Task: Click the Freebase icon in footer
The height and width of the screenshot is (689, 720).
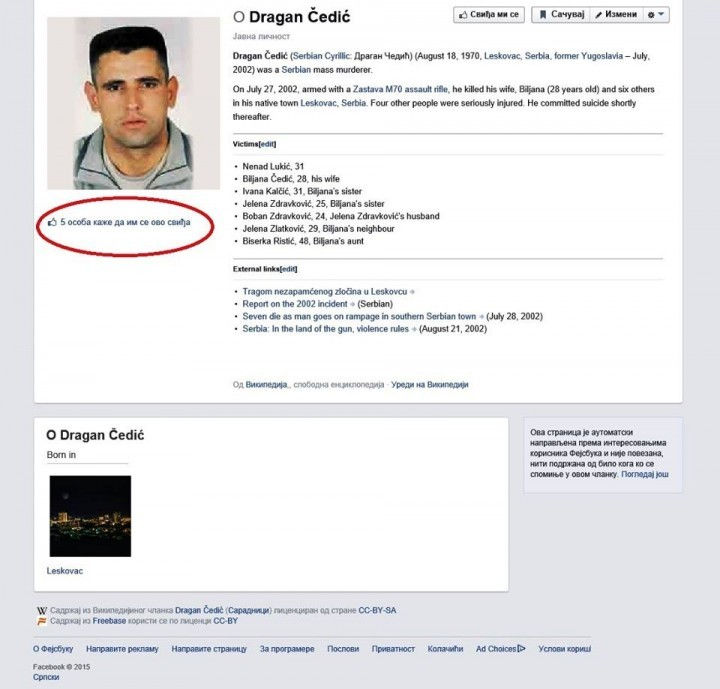Action: click(x=42, y=621)
